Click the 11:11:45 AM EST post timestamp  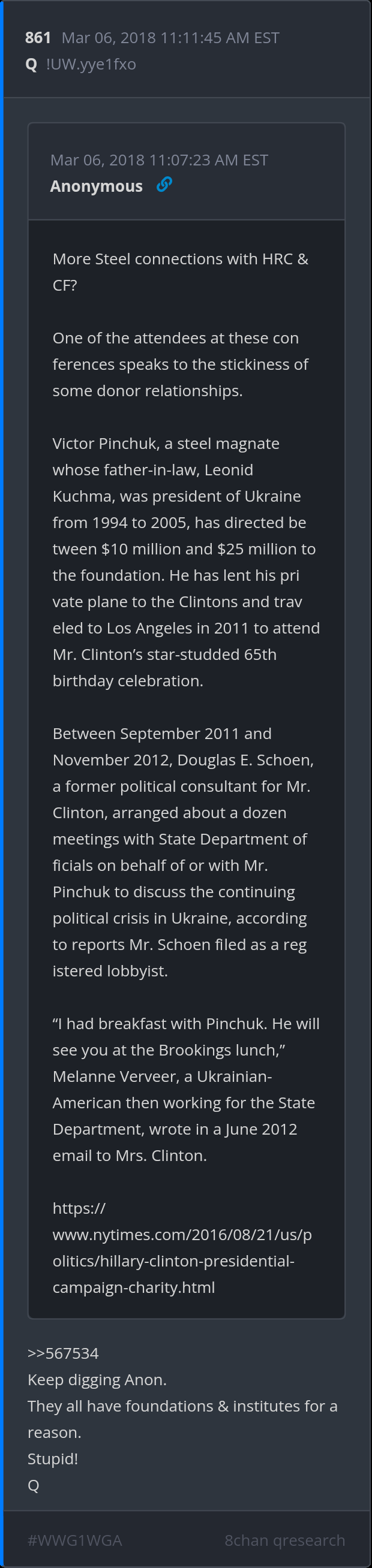point(170,38)
